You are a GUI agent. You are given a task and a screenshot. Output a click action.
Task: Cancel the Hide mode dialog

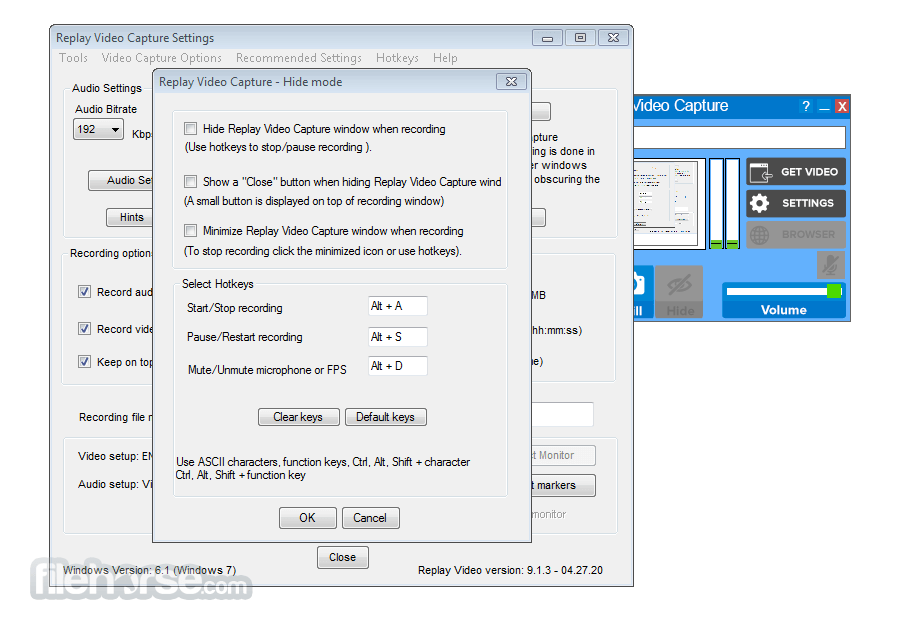[x=371, y=518]
